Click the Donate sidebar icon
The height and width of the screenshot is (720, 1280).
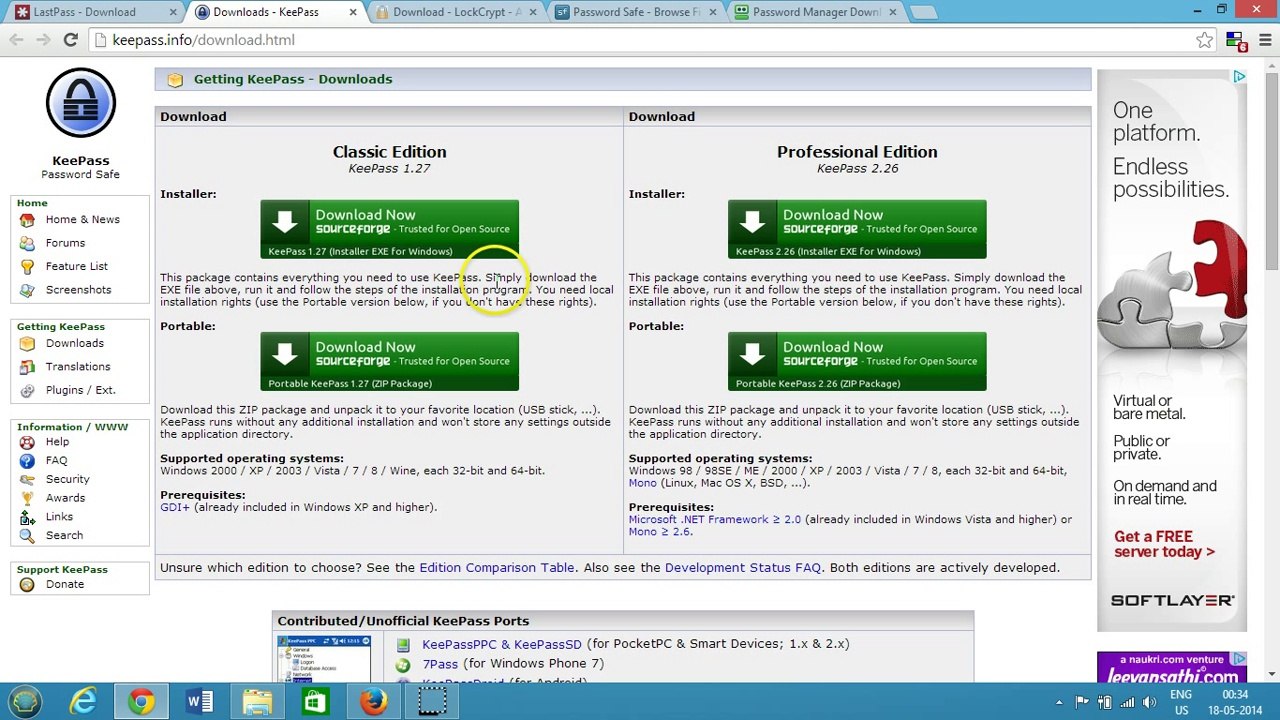[27, 585]
